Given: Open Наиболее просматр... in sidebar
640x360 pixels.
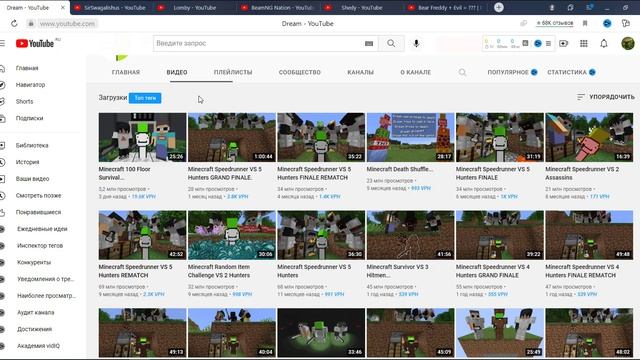Looking at the screenshot, I should (46, 296).
